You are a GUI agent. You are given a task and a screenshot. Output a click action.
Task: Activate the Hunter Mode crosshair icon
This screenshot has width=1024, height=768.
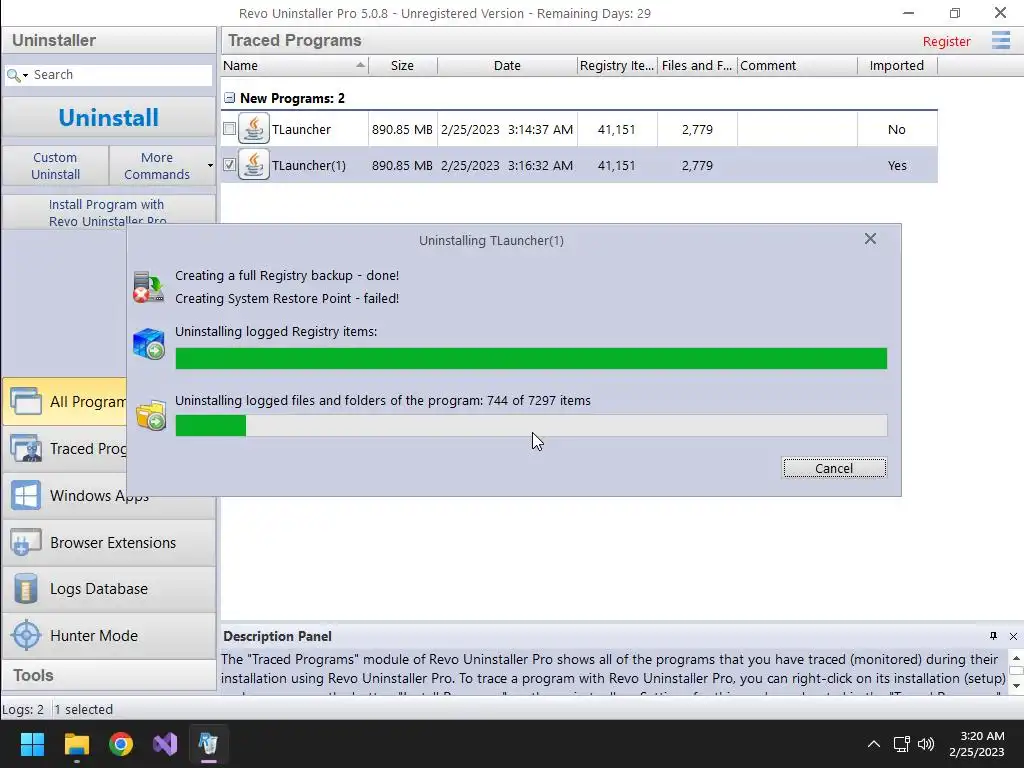[26, 635]
